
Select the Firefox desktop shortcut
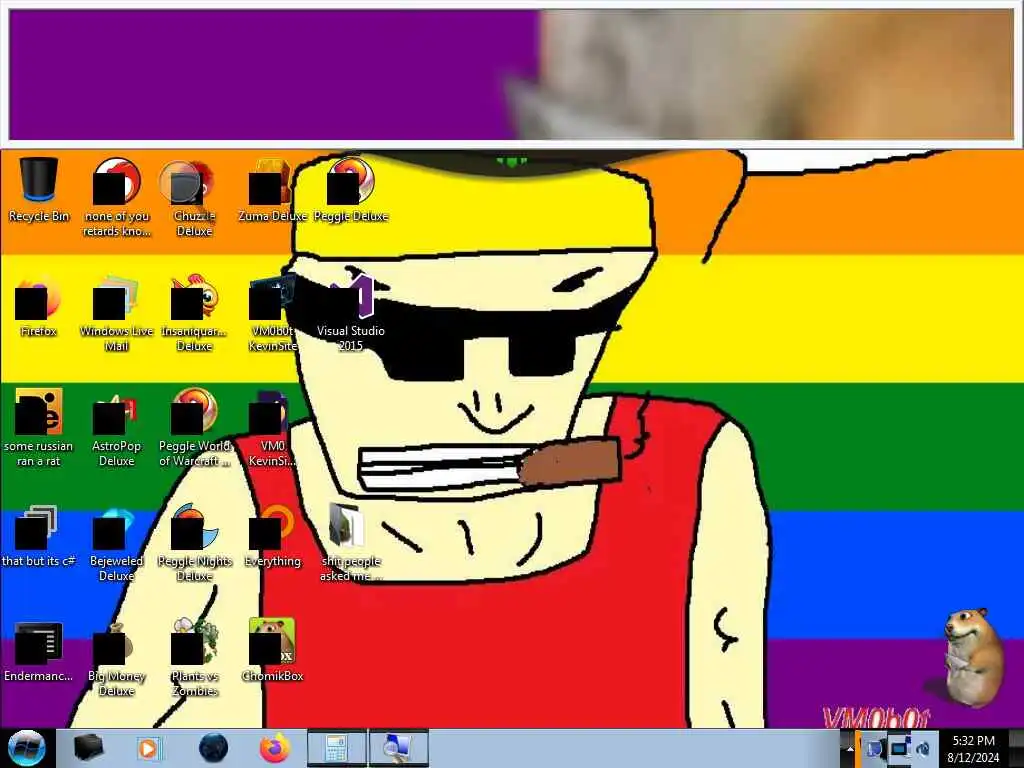coord(39,306)
